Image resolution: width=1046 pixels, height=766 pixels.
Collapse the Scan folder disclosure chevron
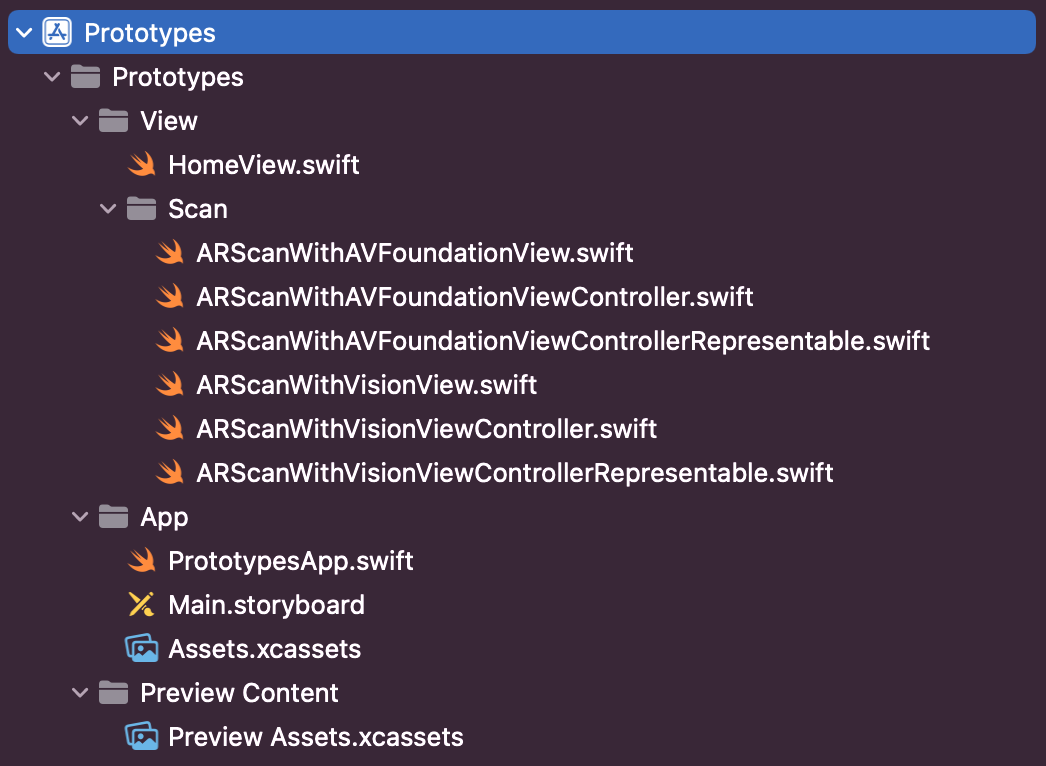click(x=108, y=209)
